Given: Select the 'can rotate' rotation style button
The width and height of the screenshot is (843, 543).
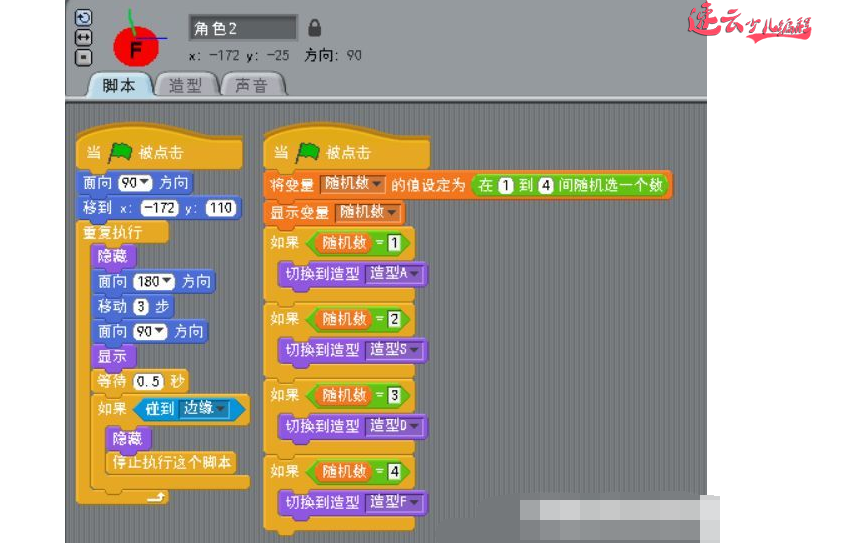Looking at the screenshot, I should tap(83, 18).
